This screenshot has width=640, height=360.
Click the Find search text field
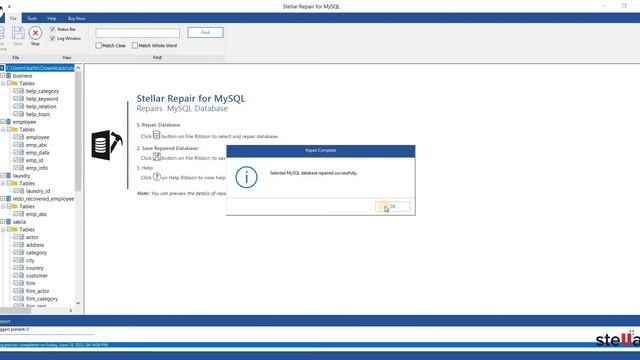click(138, 33)
